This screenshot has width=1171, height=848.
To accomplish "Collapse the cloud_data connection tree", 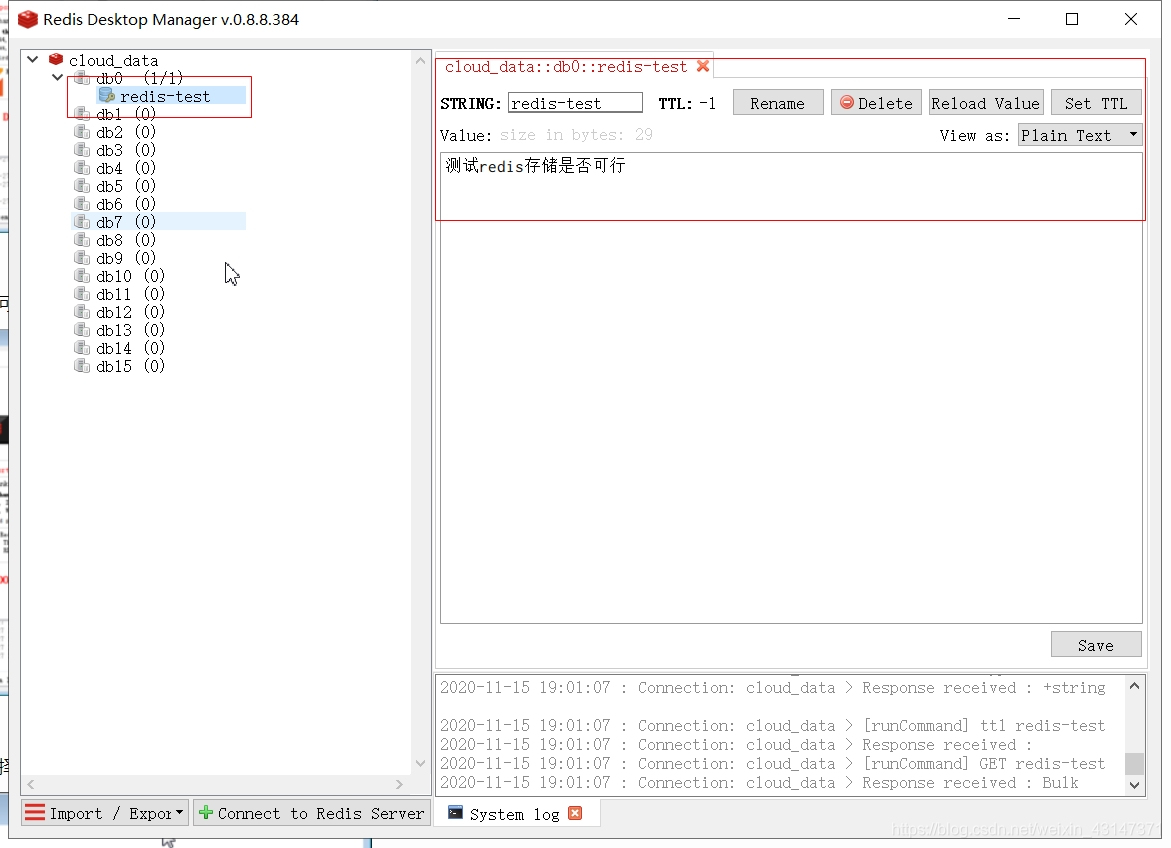I will [33, 59].
